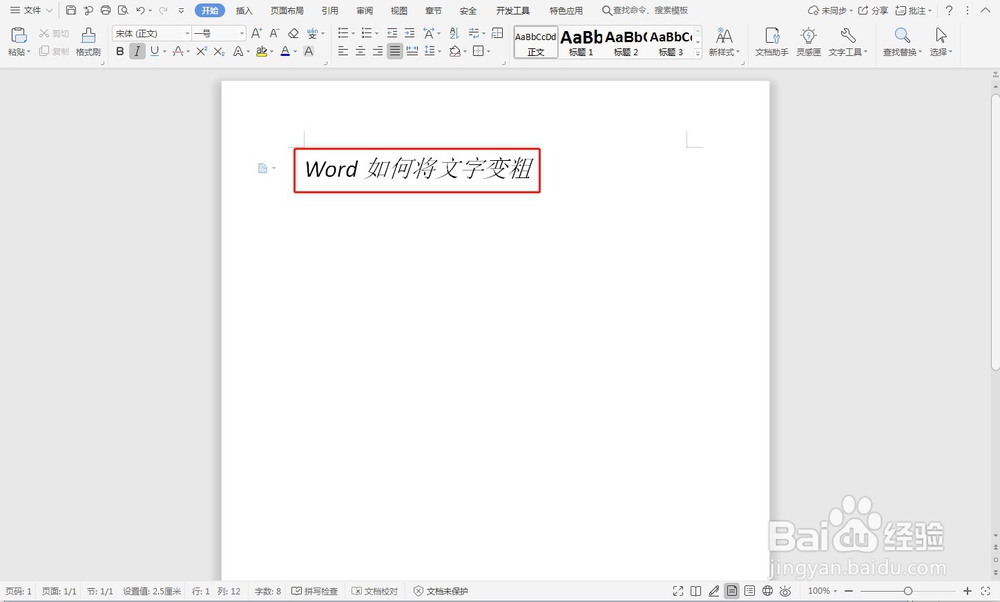The width and height of the screenshot is (1000, 602).
Task: Open the Inspiration (灵感匣) lightbulb tool
Action: [x=809, y=41]
